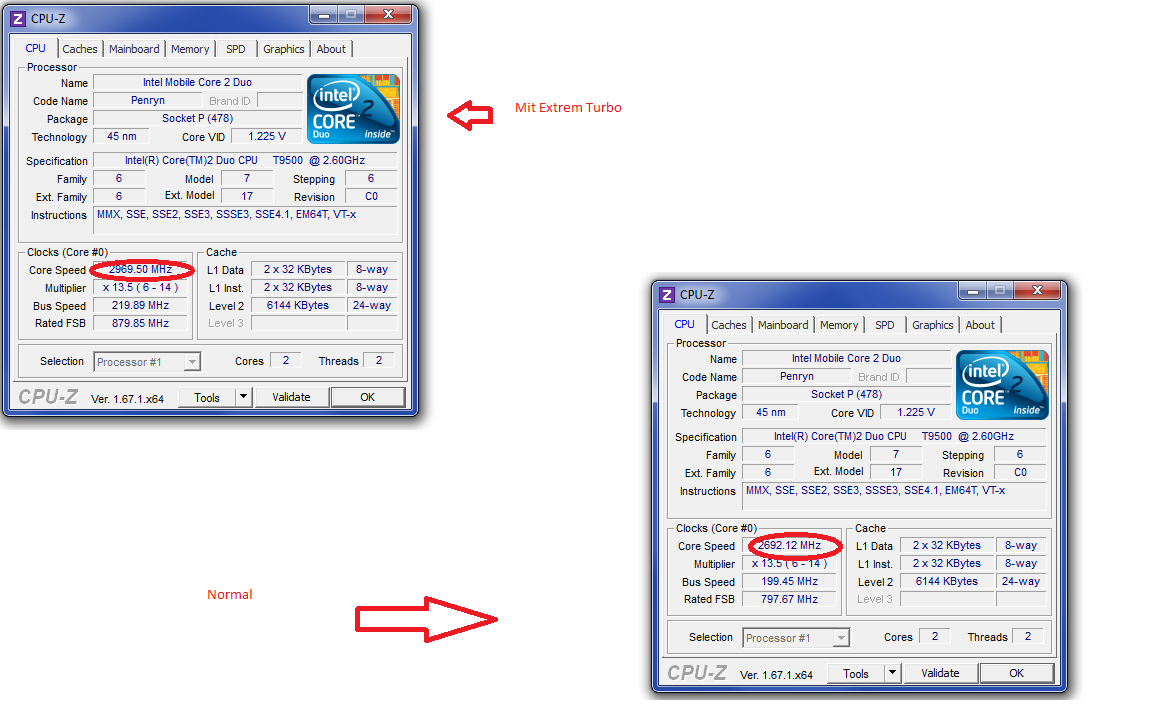Image resolution: width=1152 pixels, height=720 pixels.
Task: Minimize the left CPU-Z window
Action: 323,14
